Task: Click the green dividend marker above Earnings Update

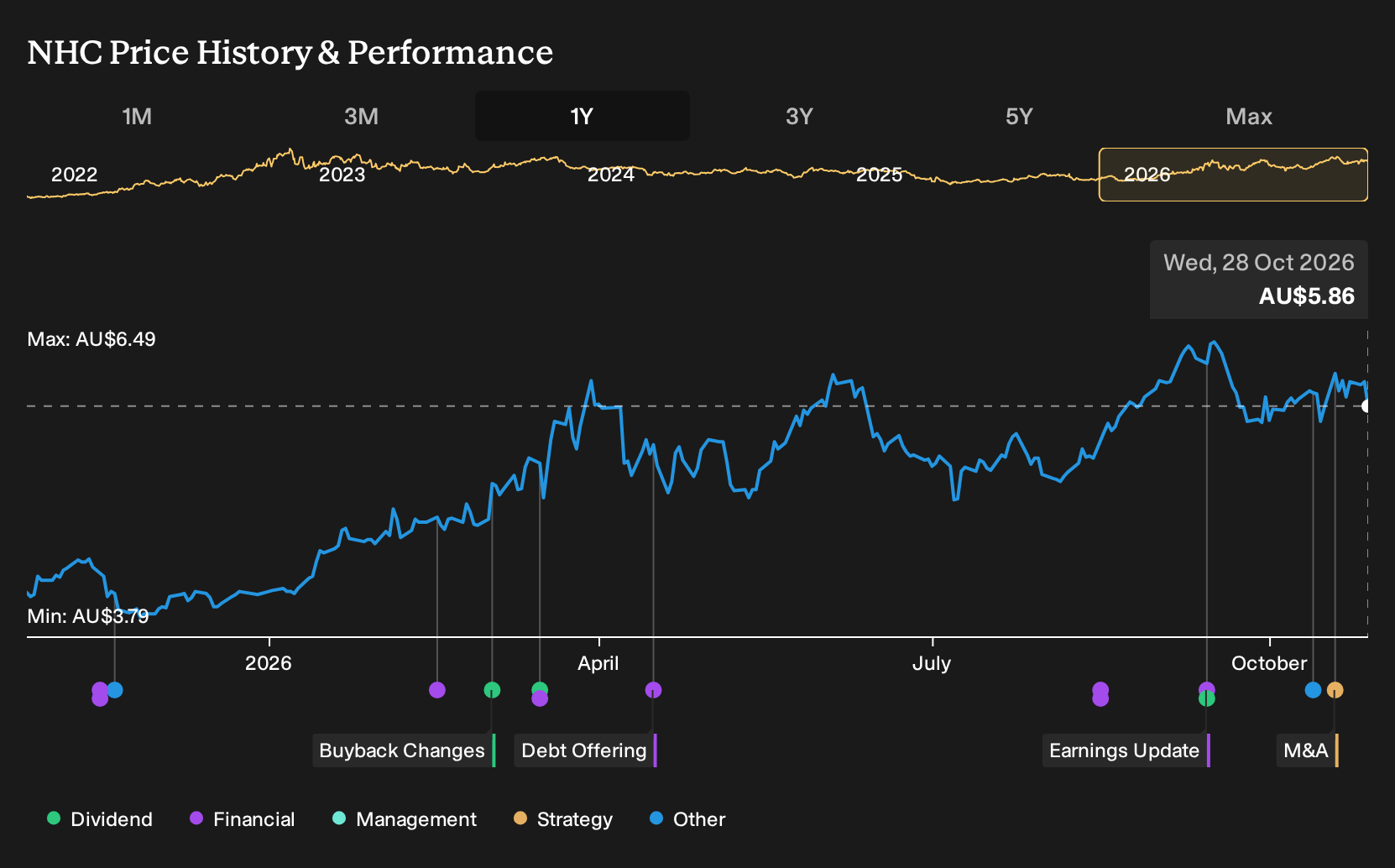Action: tap(1206, 698)
